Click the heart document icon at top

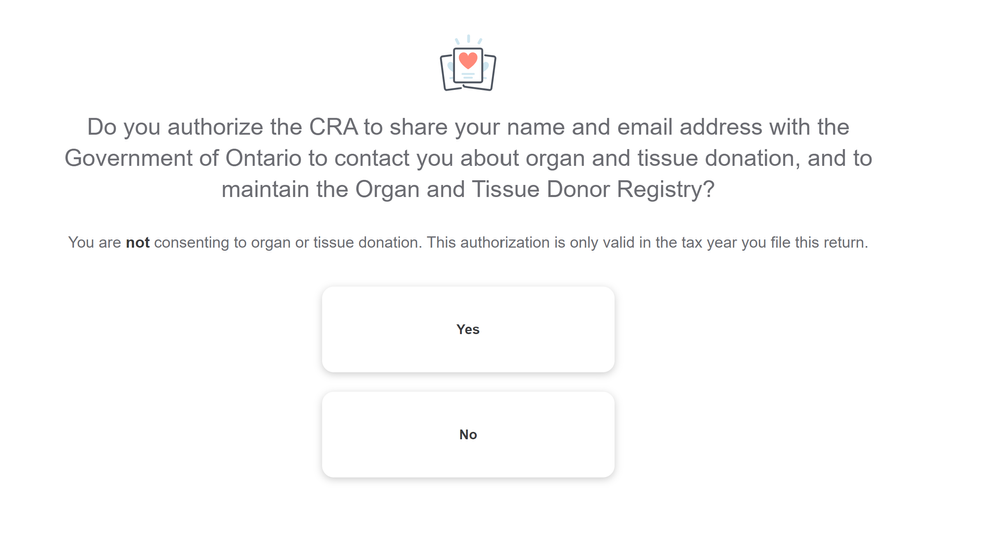468,63
